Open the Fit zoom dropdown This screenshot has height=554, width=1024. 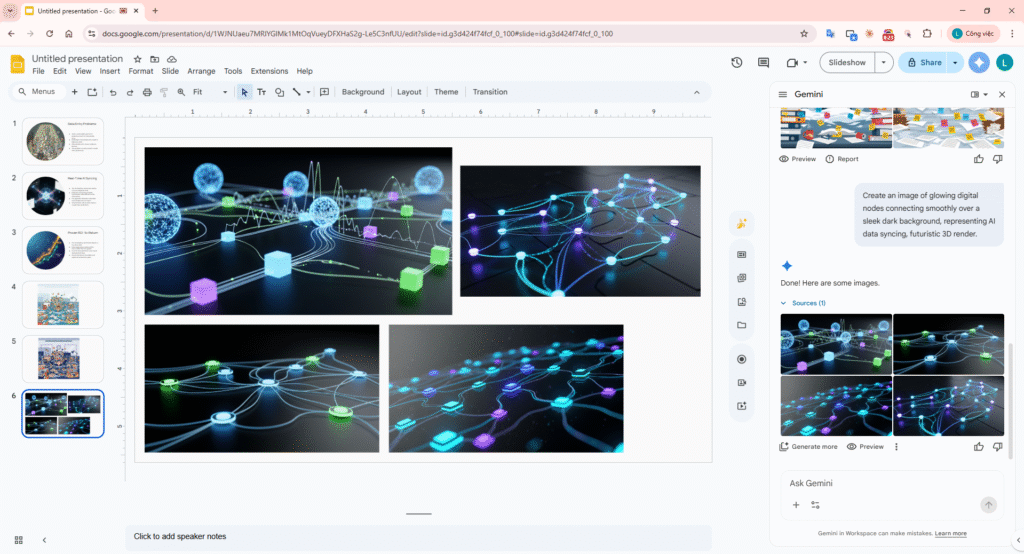[x=210, y=92]
